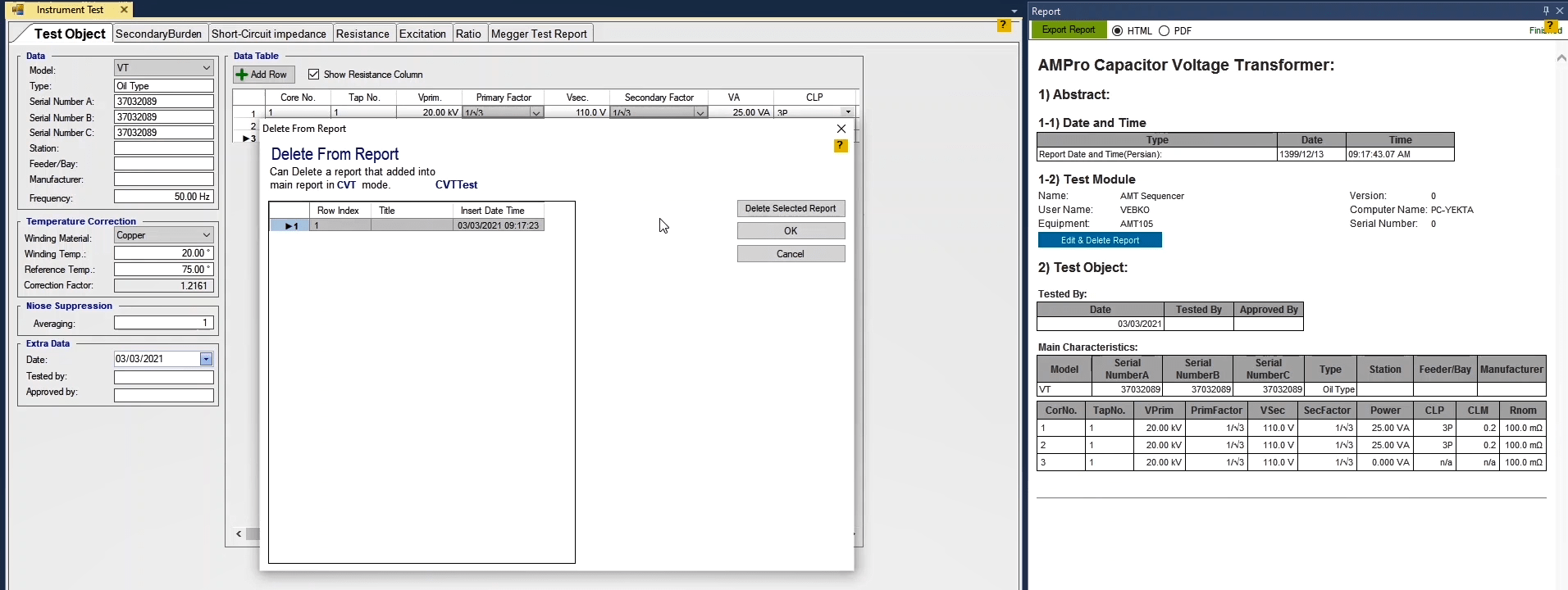Close the Instrument Test tab
The height and width of the screenshot is (590, 1568).
pos(124,10)
